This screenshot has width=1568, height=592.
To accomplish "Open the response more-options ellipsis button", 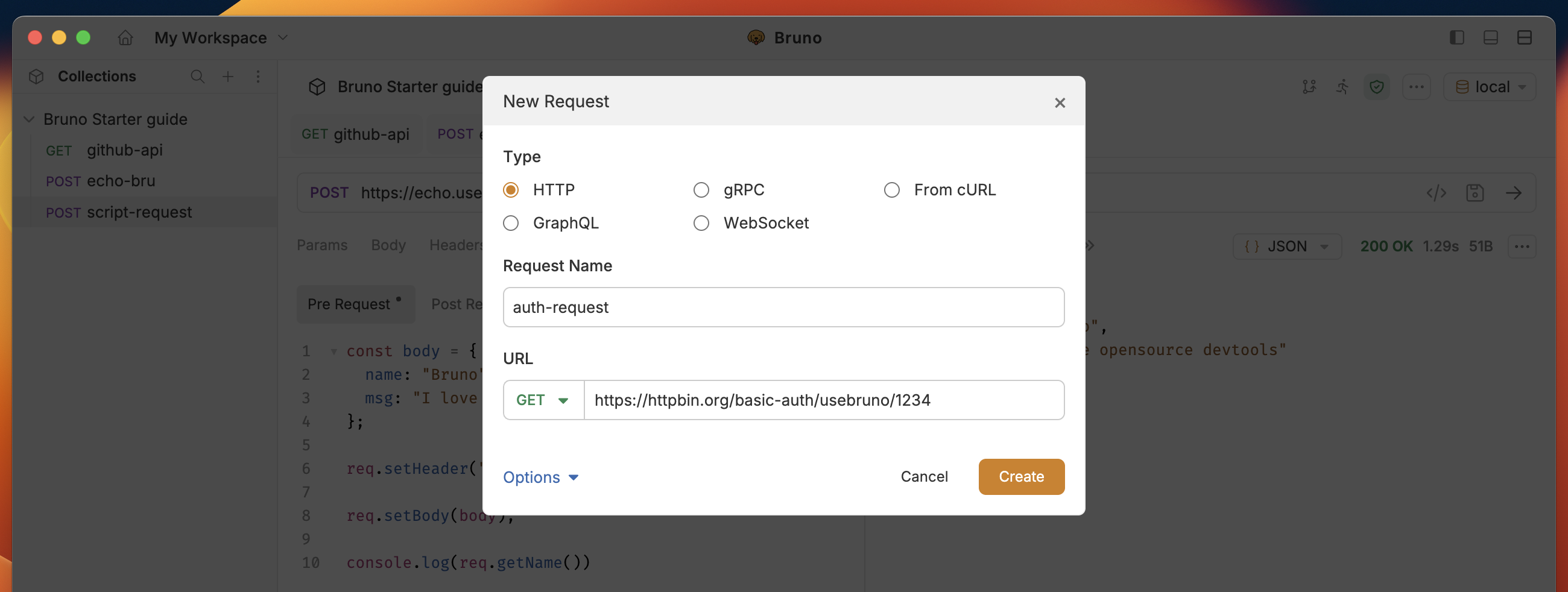I will click(x=1522, y=247).
